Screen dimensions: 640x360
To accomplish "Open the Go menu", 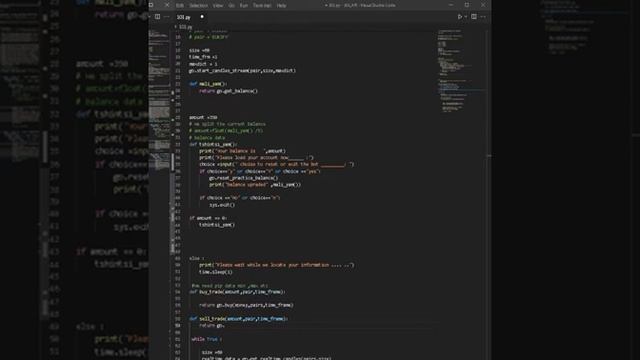I will tap(232, 6).
